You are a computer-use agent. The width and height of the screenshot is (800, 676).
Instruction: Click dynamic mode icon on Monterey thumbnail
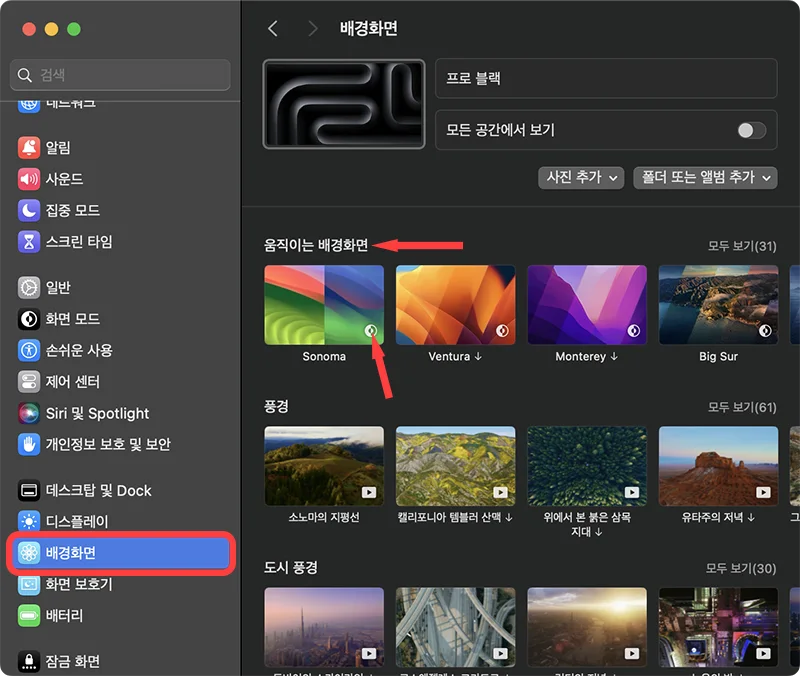pyautogui.click(x=634, y=331)
